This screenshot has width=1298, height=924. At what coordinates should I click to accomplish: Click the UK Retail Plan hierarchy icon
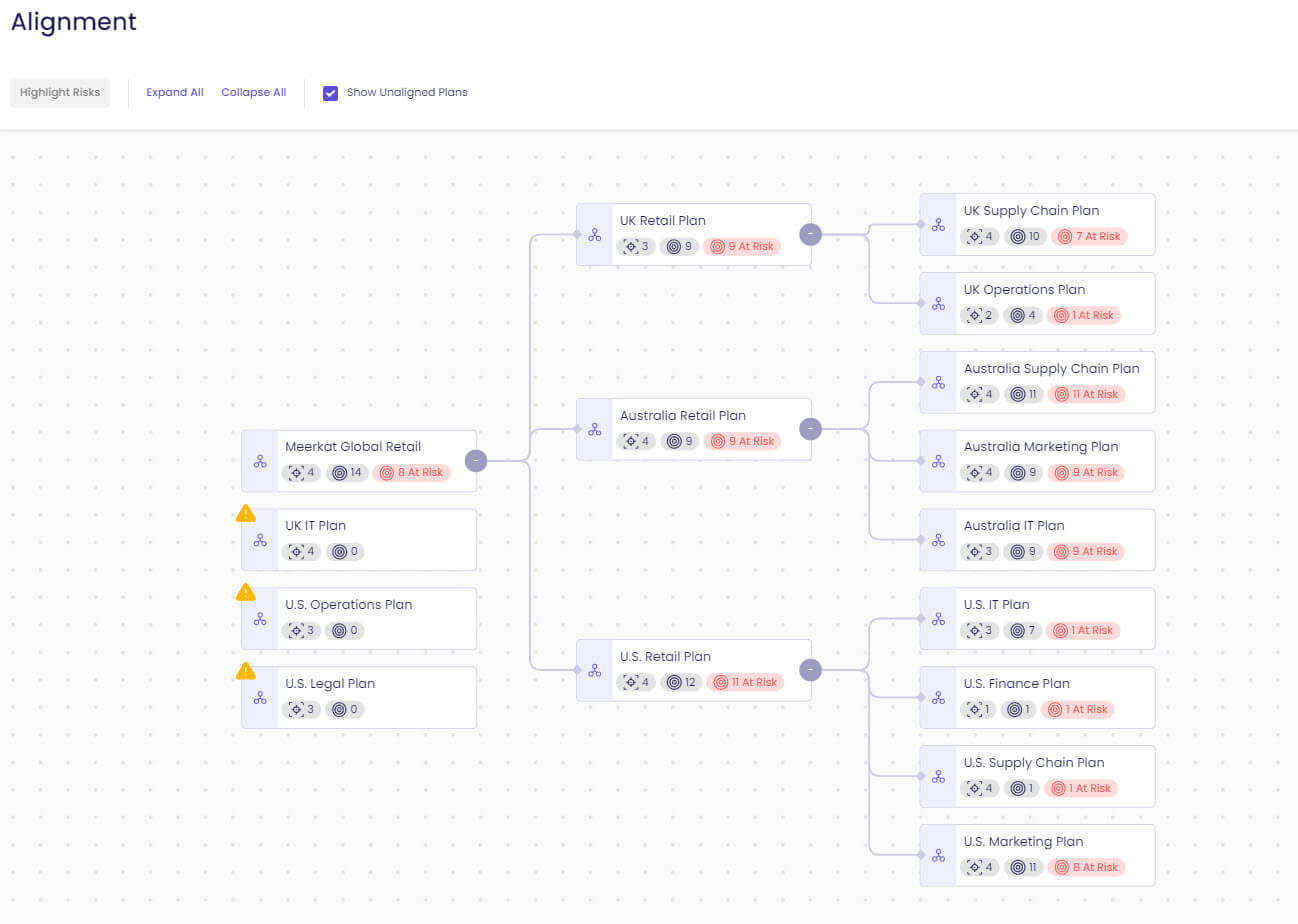pyautogui.click(x=594, y=235)
